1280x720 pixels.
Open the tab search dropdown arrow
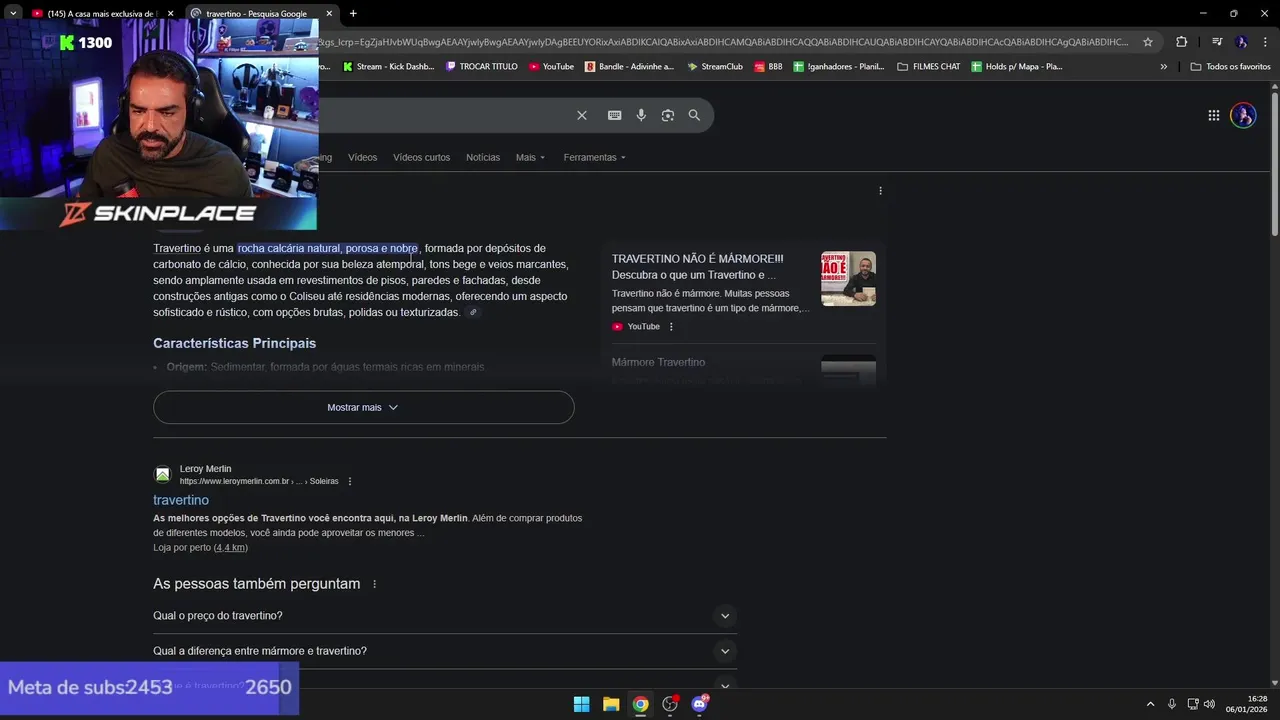[x=13, y=13]
